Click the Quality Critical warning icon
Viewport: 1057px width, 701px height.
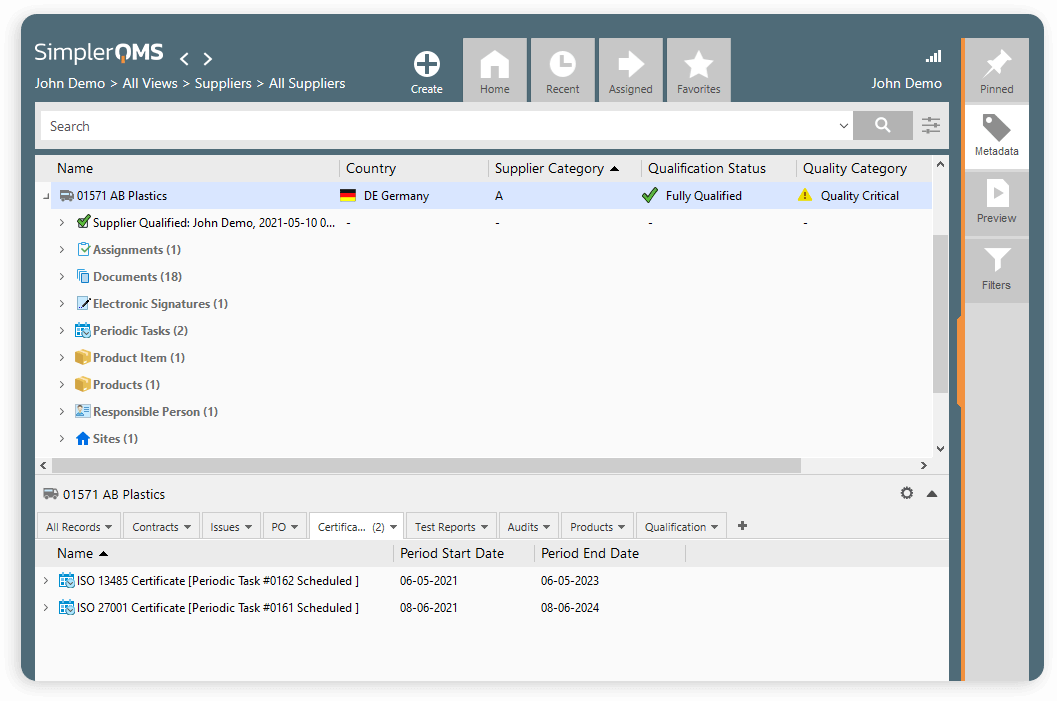coord(805,195)
